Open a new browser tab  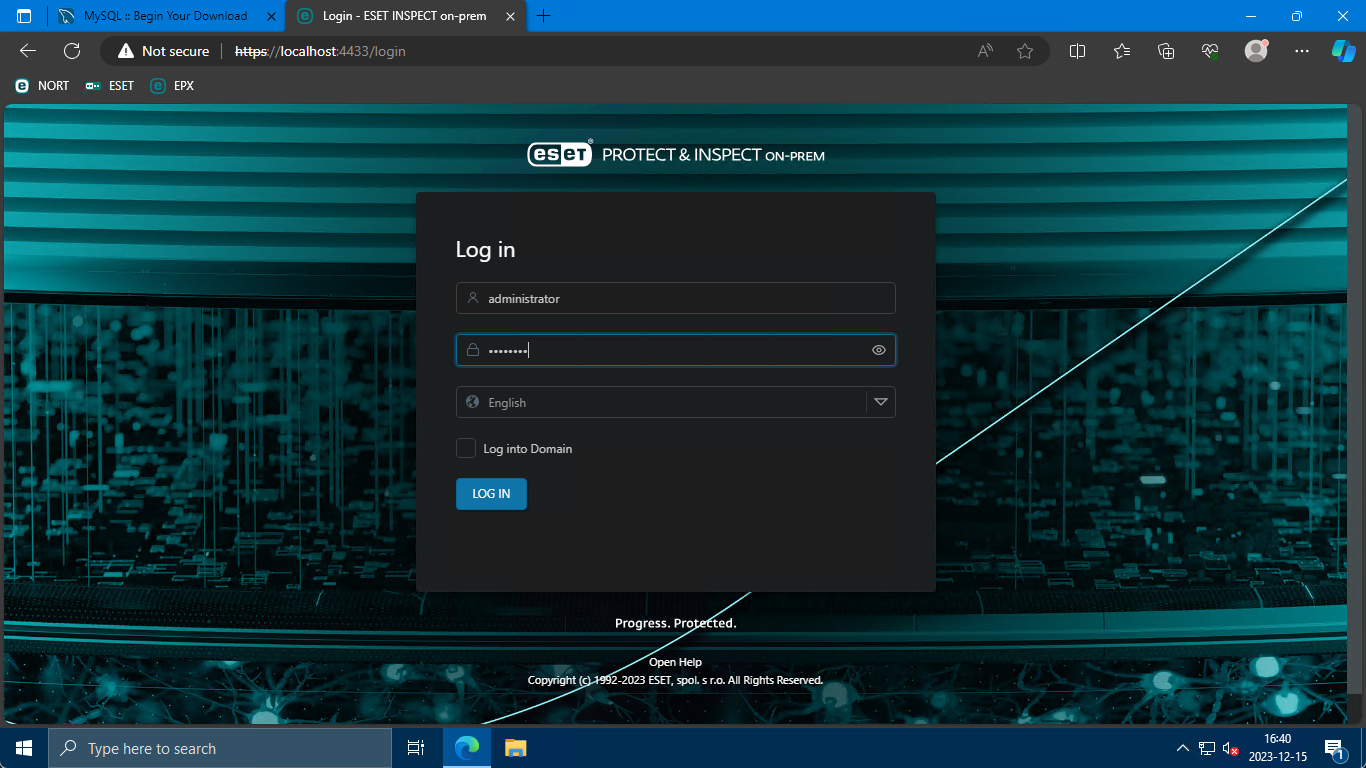[x=544, y=16]
